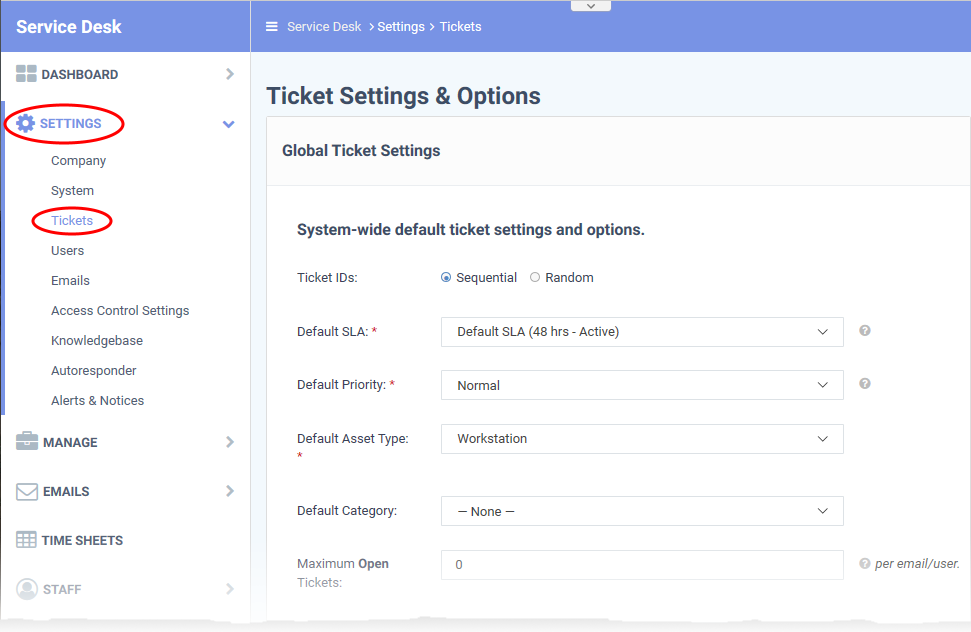Click the hamburger menu icon in header
Image resolution: width=971 pixels, height=632 pixels.
click(x=271, y=27)
